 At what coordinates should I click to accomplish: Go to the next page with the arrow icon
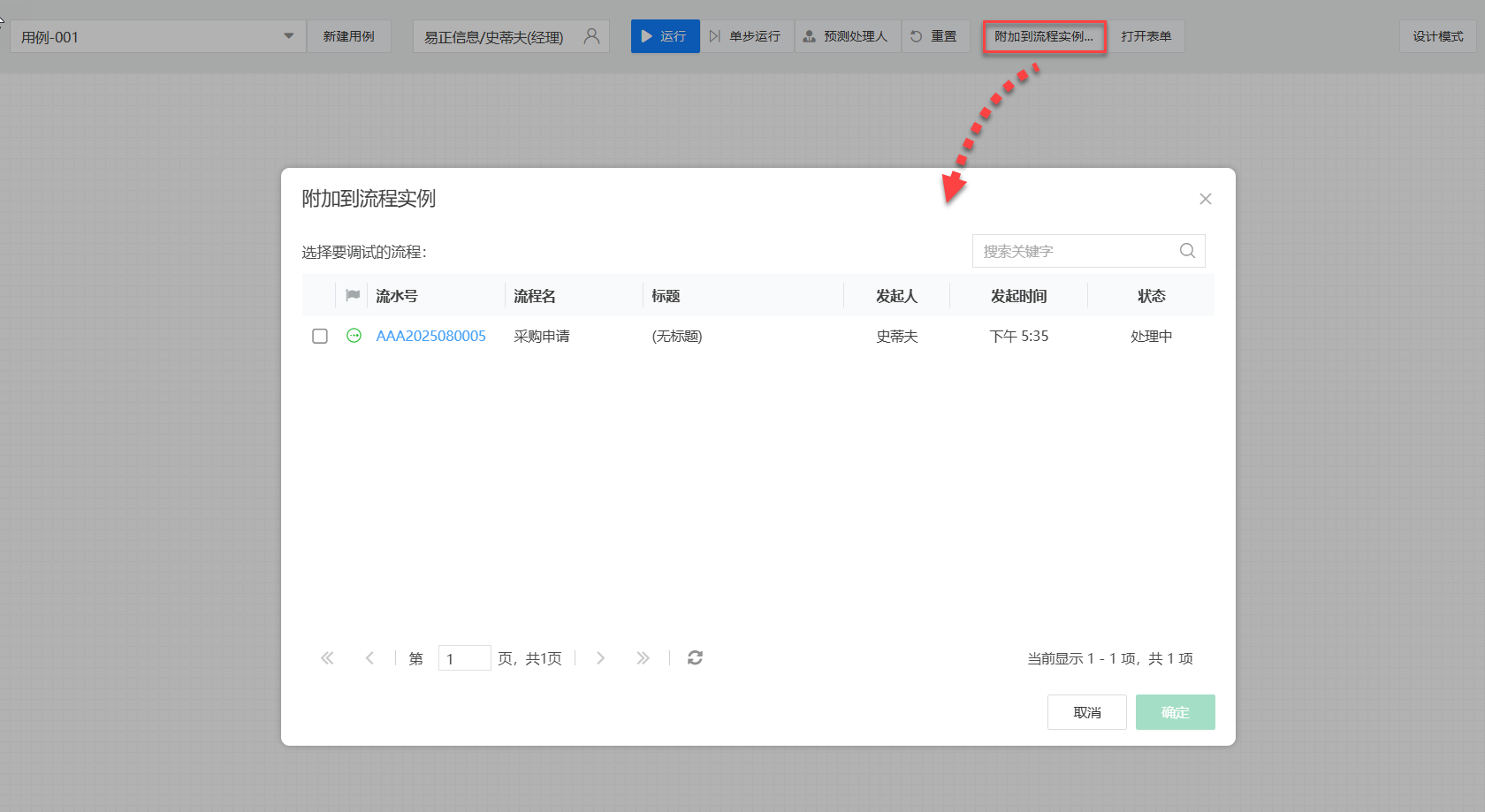[x=600, y=657]
